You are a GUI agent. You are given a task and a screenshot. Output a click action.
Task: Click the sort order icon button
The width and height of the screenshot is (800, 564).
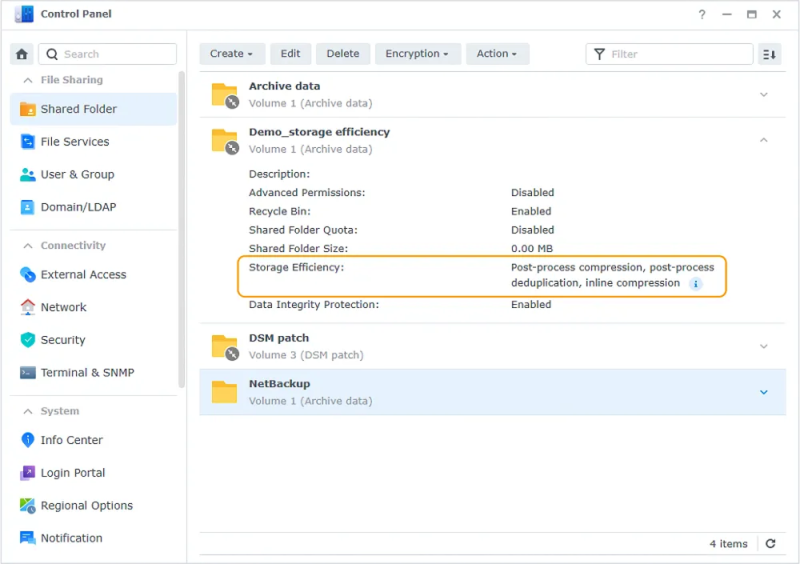click(769, 54)
